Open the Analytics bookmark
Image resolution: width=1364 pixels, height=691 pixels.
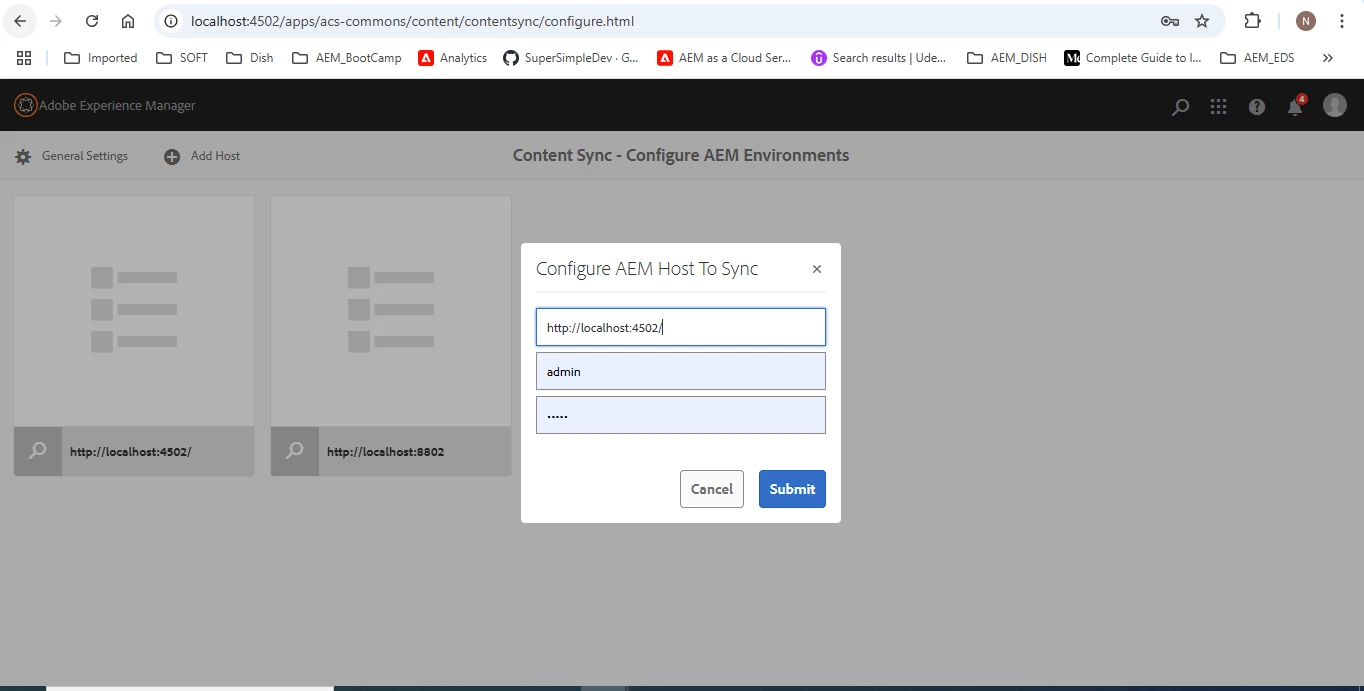pos(453,58)
